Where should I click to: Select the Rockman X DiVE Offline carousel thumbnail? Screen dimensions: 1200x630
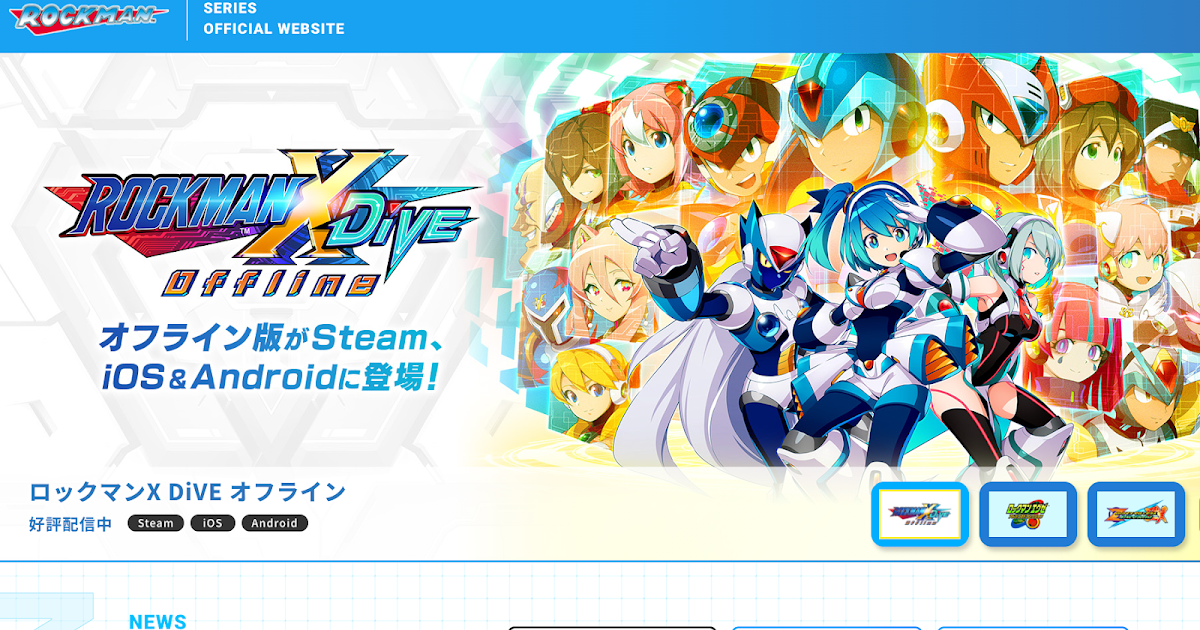[920, 514]
